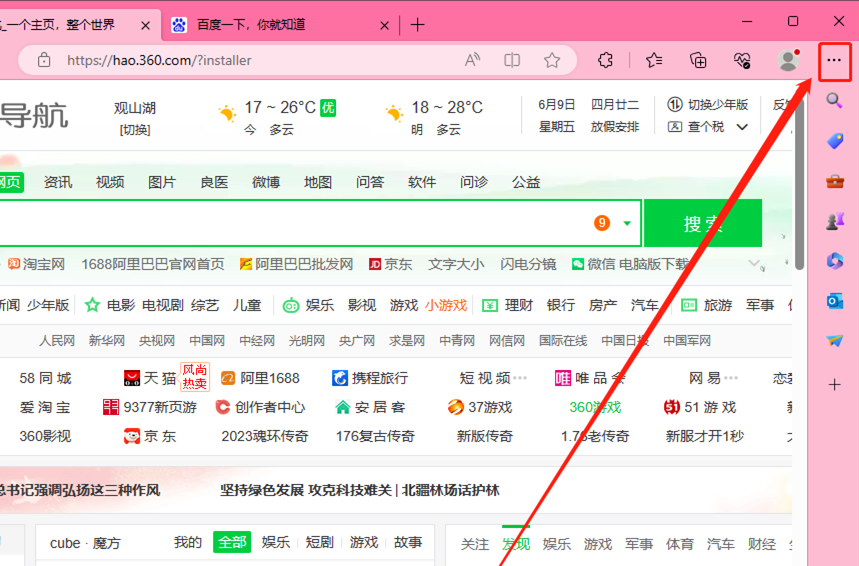
Task: Click the 娱乐 category gamepad icon
Action: click(x=290, y=305)
